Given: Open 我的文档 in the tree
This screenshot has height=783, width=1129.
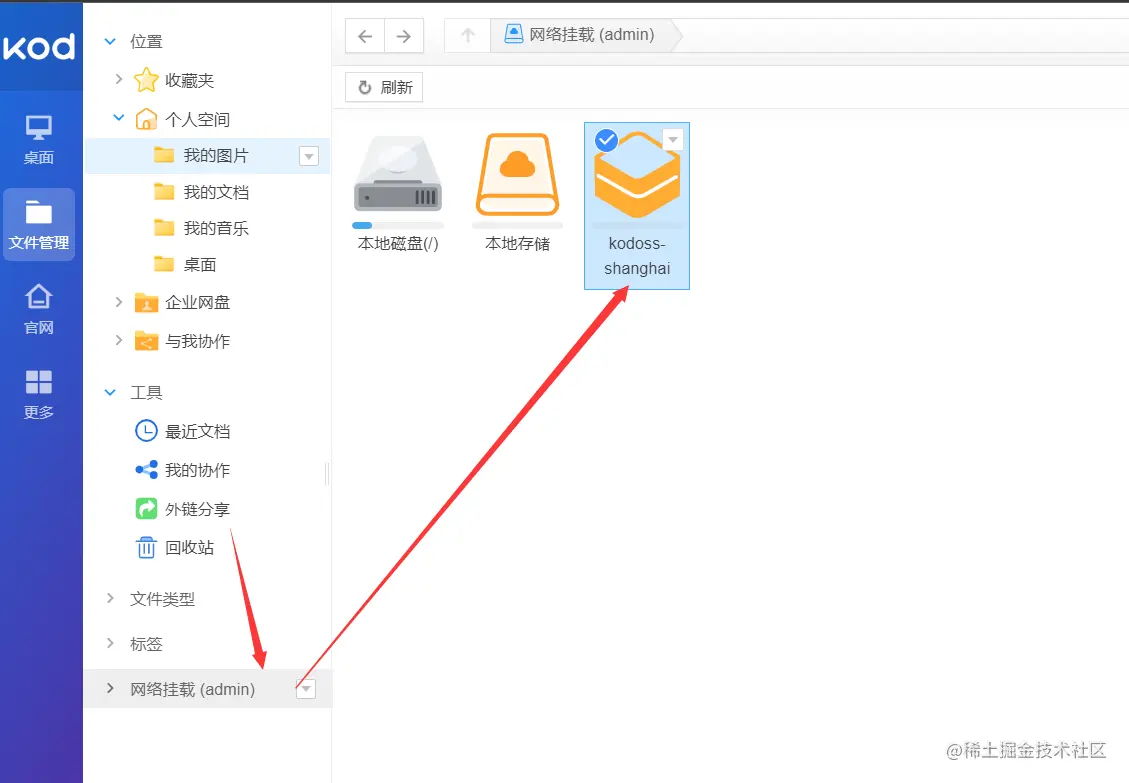Looking at the screenshot, I should tap(216, 192).
